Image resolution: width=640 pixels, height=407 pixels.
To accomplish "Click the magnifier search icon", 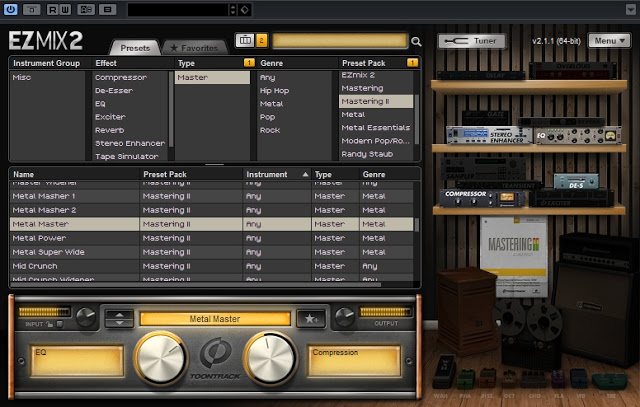I will point(416,42).
